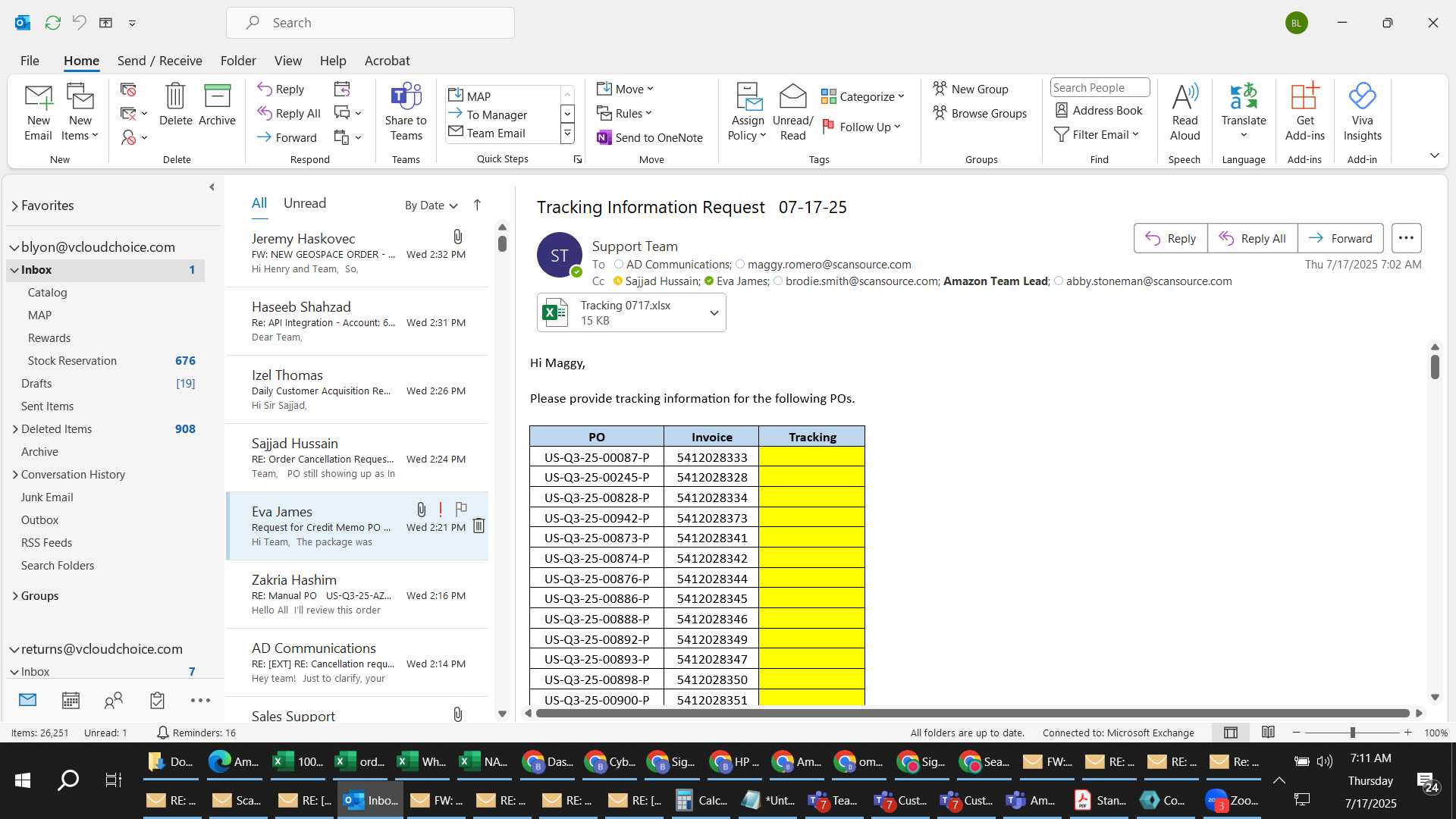Switch to Send / Receive tab
This screenshot has height=819, width=1456.
[159, 61]
